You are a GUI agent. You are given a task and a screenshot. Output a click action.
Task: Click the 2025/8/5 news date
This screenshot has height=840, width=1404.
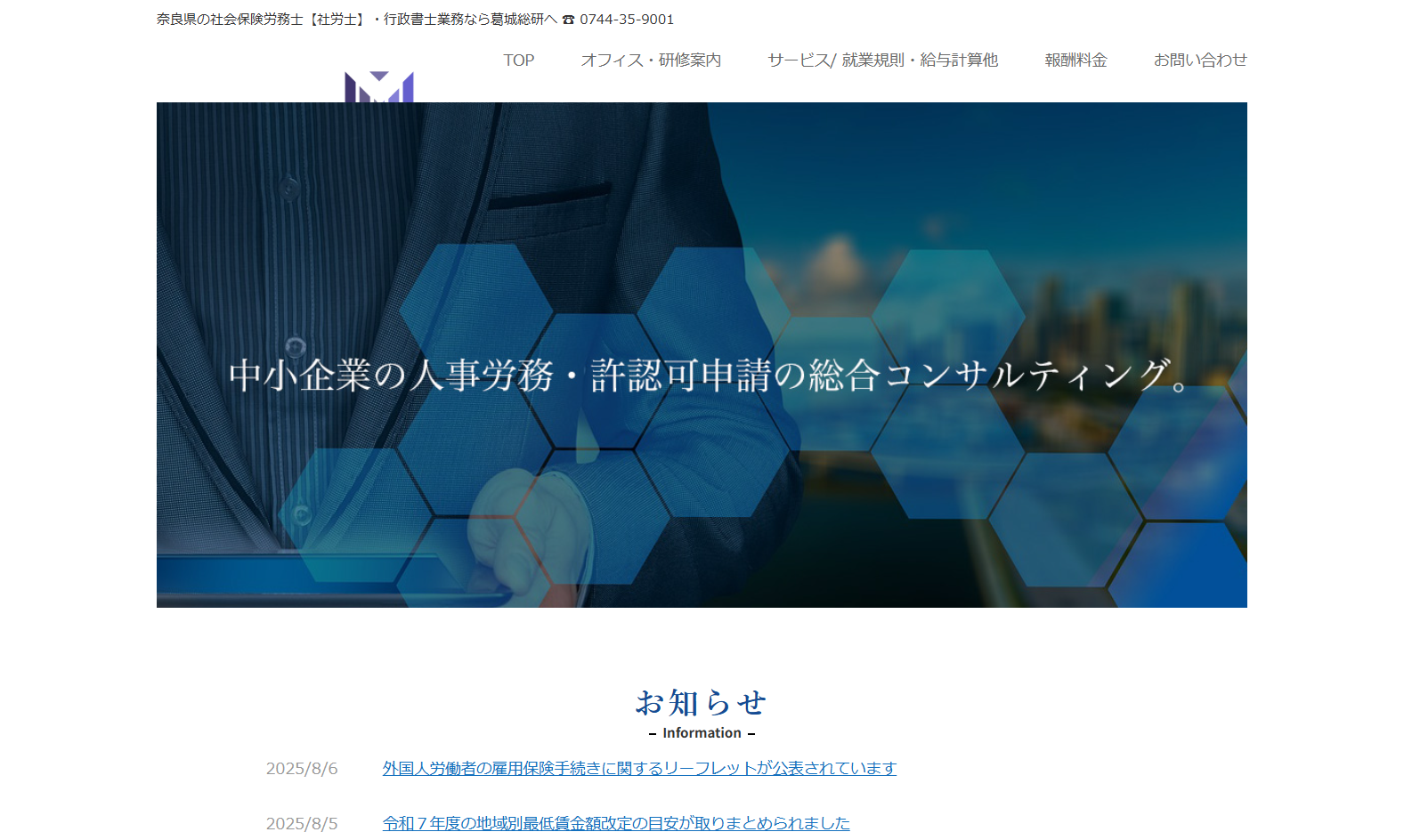coord(302,824)
